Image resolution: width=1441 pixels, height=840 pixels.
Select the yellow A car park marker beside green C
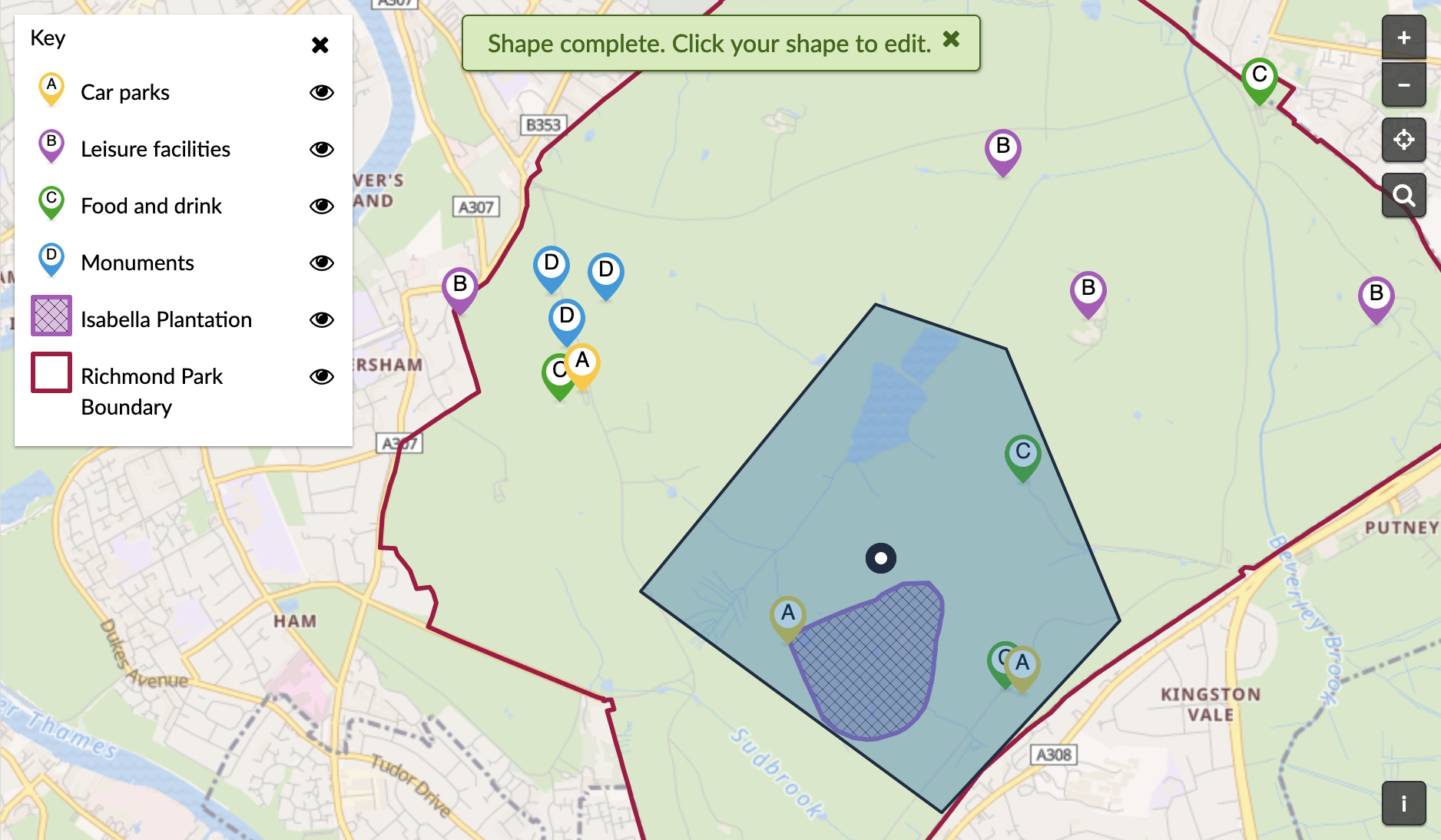tap(583, 363)
